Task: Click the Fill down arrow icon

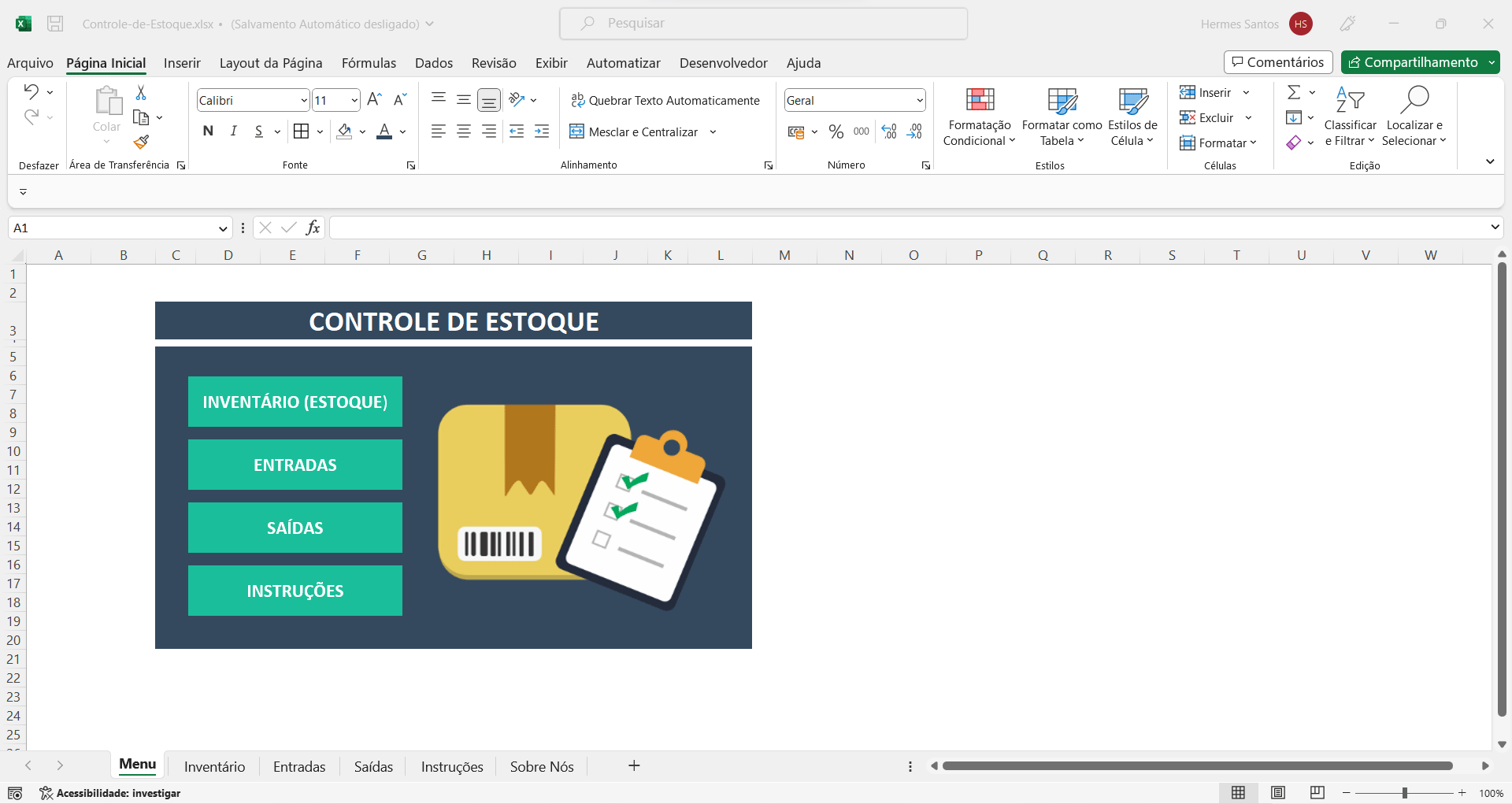Action: tap(1293, 117)
